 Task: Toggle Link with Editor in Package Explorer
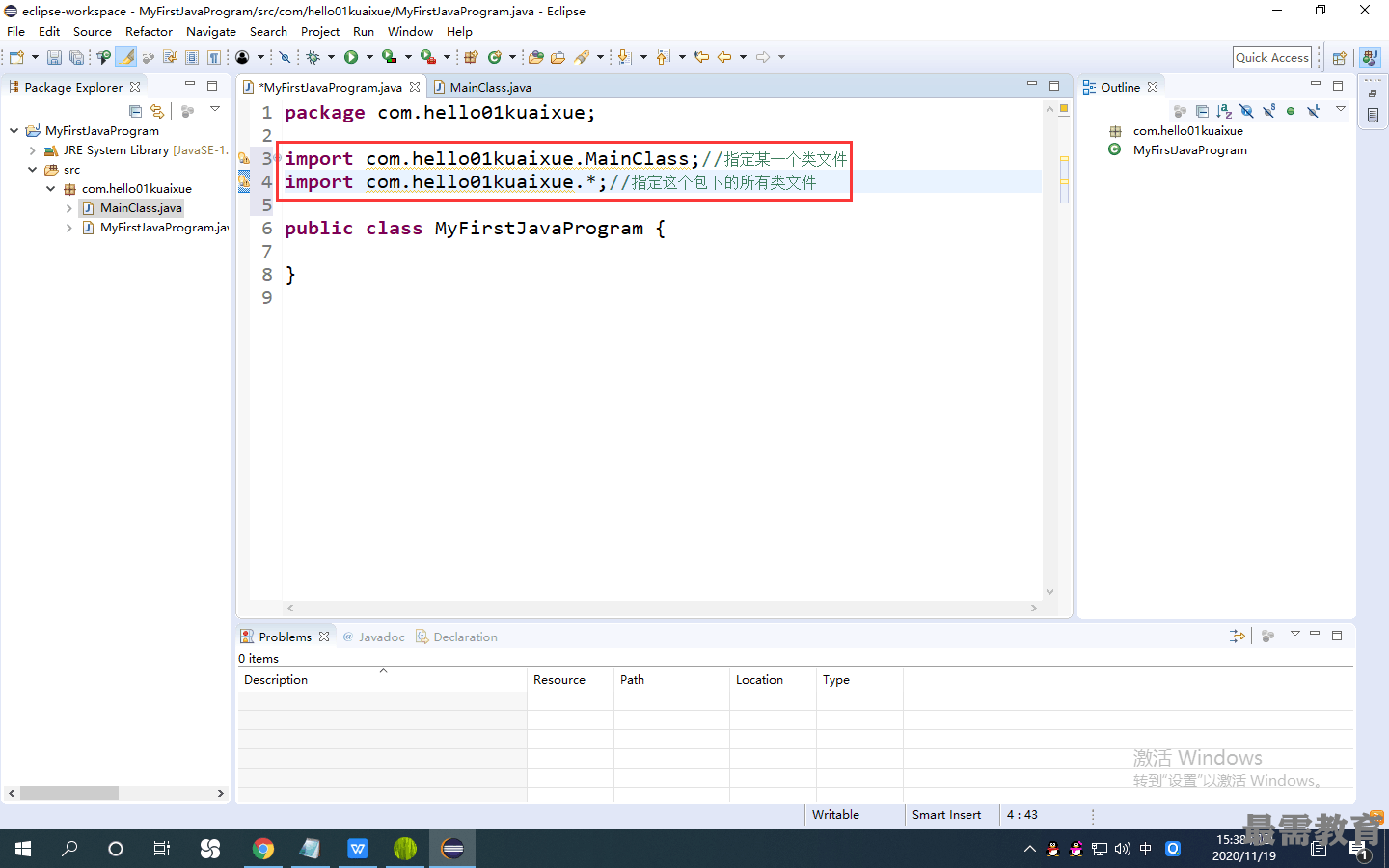[157, 111]
